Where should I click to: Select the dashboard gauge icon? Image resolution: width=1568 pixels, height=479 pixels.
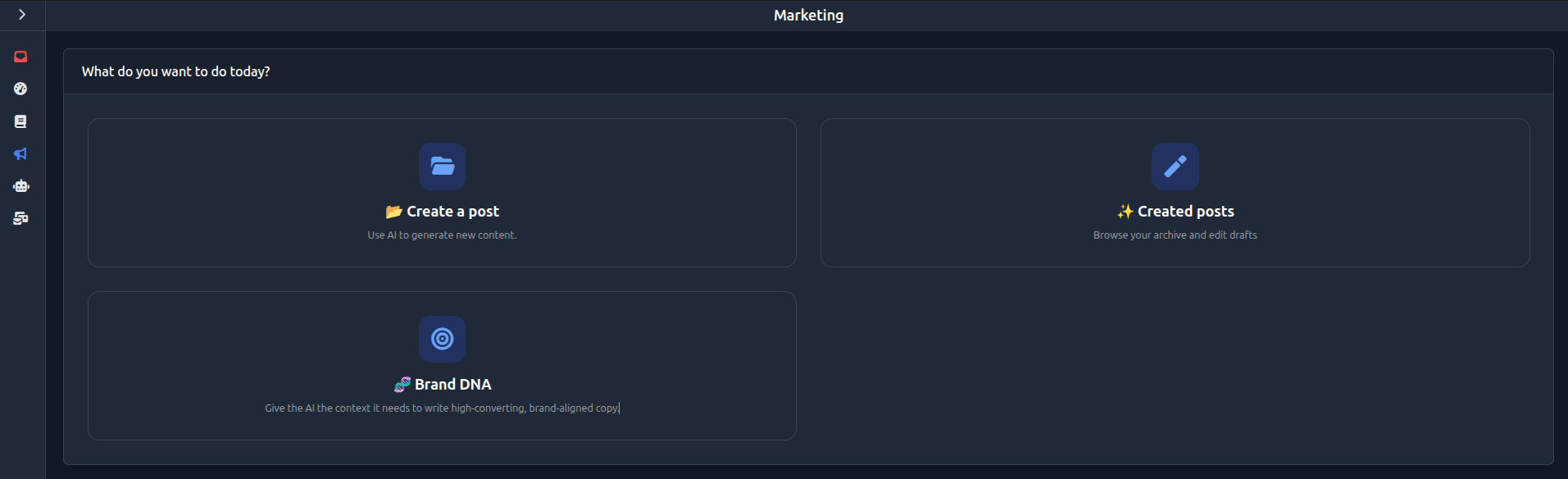20,89
